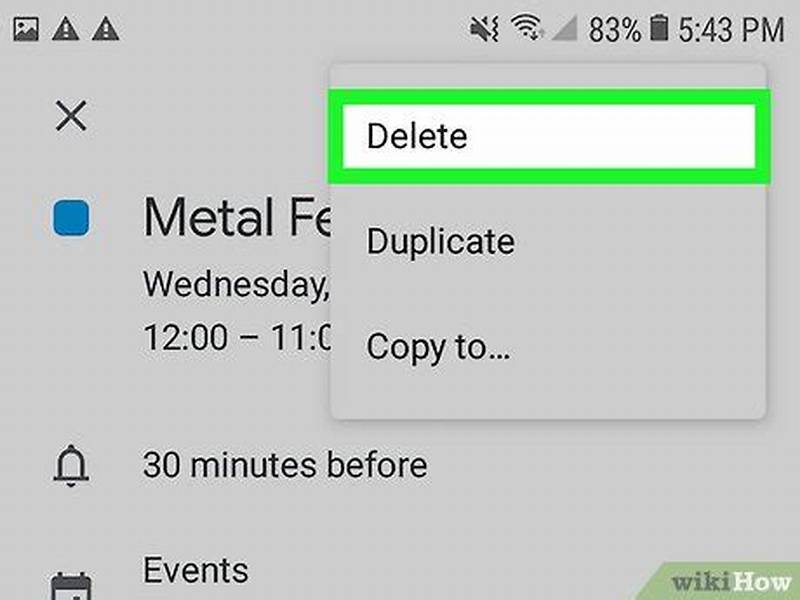Tap the notification bell icon
Image resolution: width=800 pixels, height=600 pixels.
click(x=70, y=465)
